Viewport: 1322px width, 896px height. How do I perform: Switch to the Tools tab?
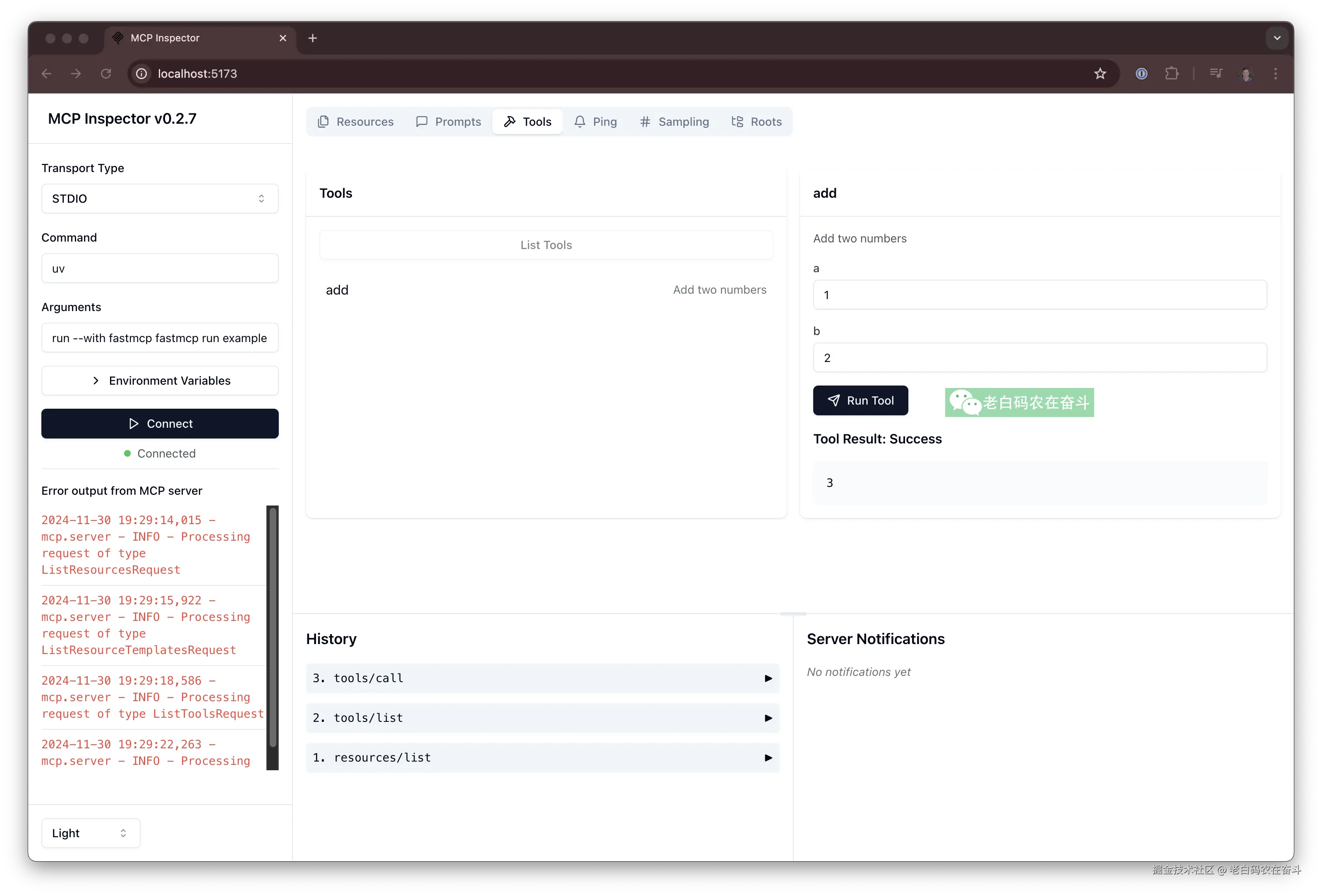tap(527, 121)
